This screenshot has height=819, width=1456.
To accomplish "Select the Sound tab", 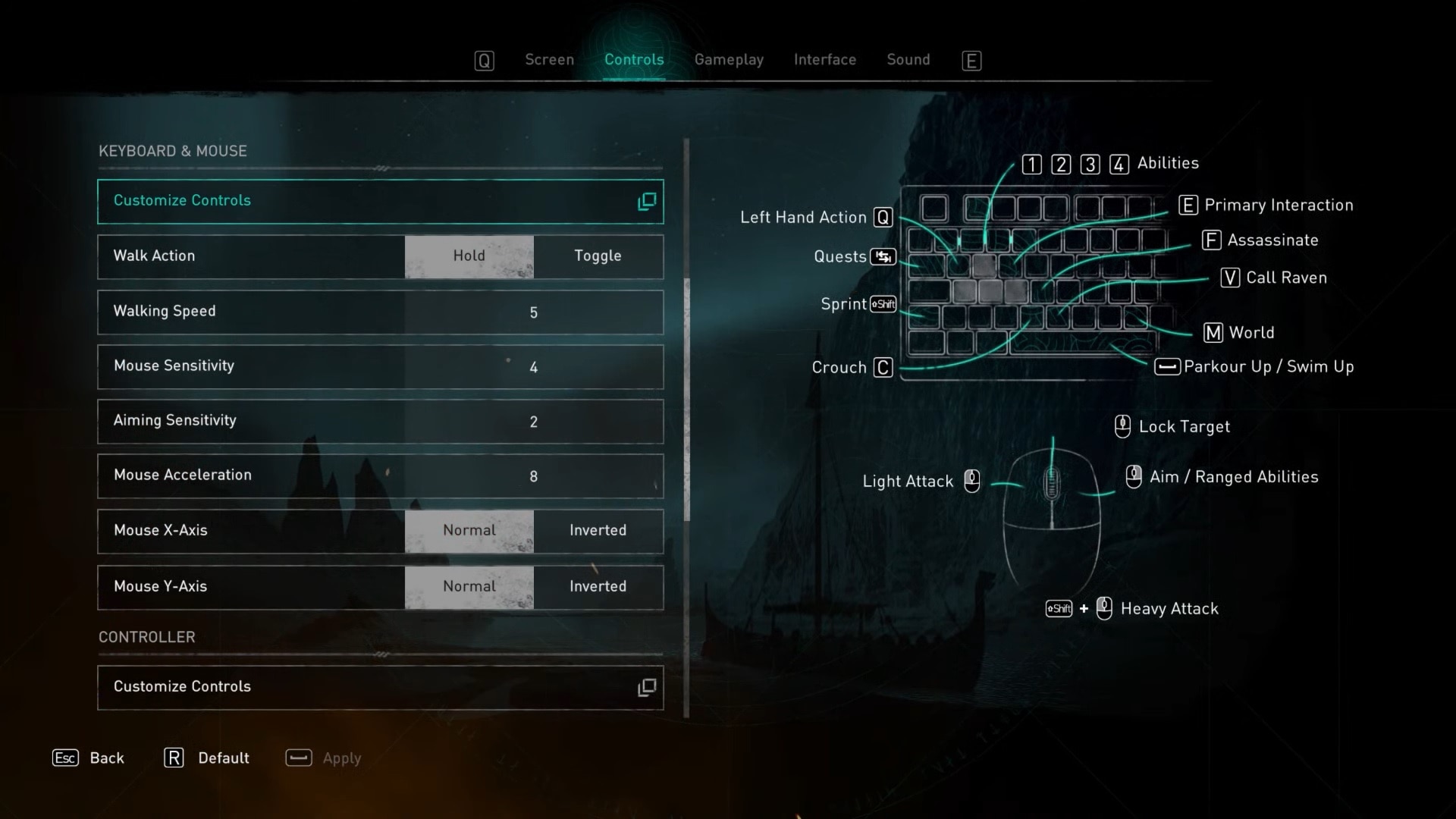I will tap(908, 59).
